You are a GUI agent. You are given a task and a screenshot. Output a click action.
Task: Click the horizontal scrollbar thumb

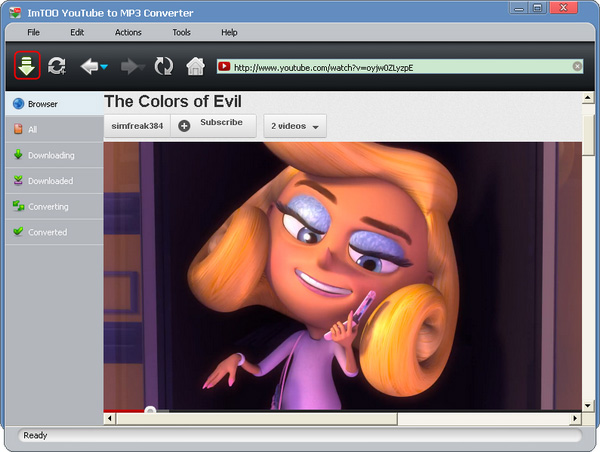pyautogui.click(x=257, y=419)
